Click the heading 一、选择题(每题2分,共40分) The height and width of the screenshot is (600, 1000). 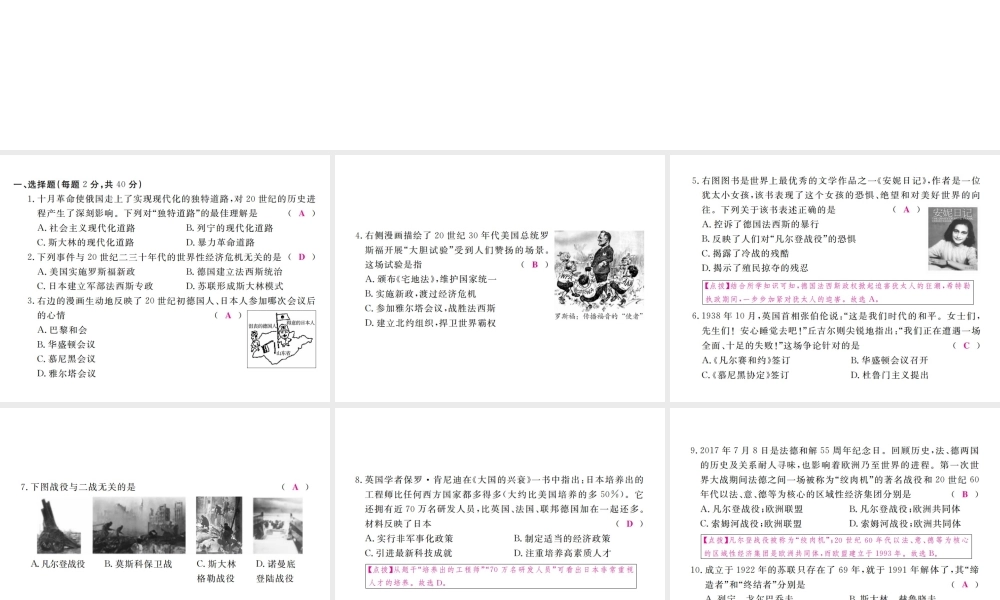point(78,184)
